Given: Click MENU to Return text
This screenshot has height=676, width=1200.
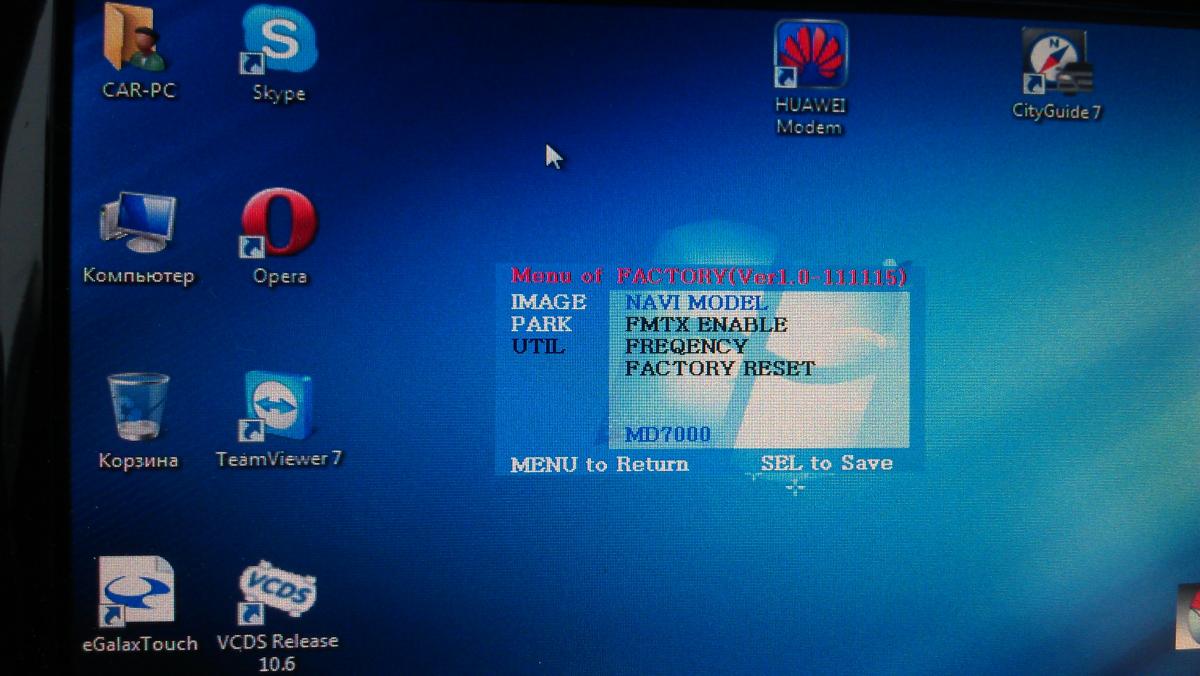Looking at the screenshot, I should (599, 464).
